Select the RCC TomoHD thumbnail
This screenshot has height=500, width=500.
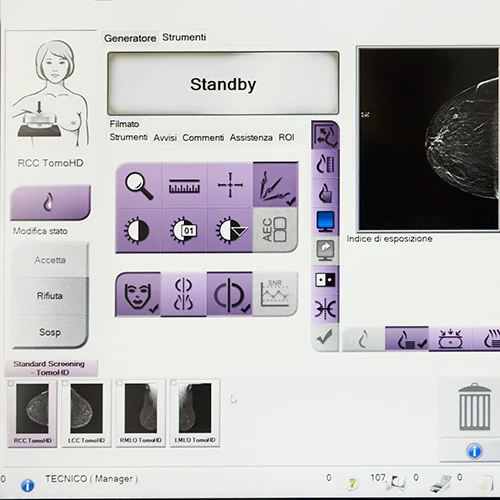click(32, 413)
